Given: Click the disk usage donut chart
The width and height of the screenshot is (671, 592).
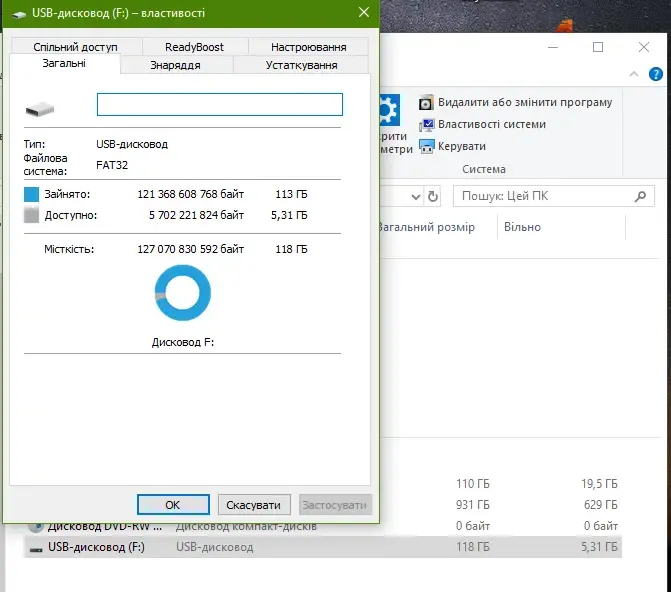Looking at the screenshot, I should [183, 293].
